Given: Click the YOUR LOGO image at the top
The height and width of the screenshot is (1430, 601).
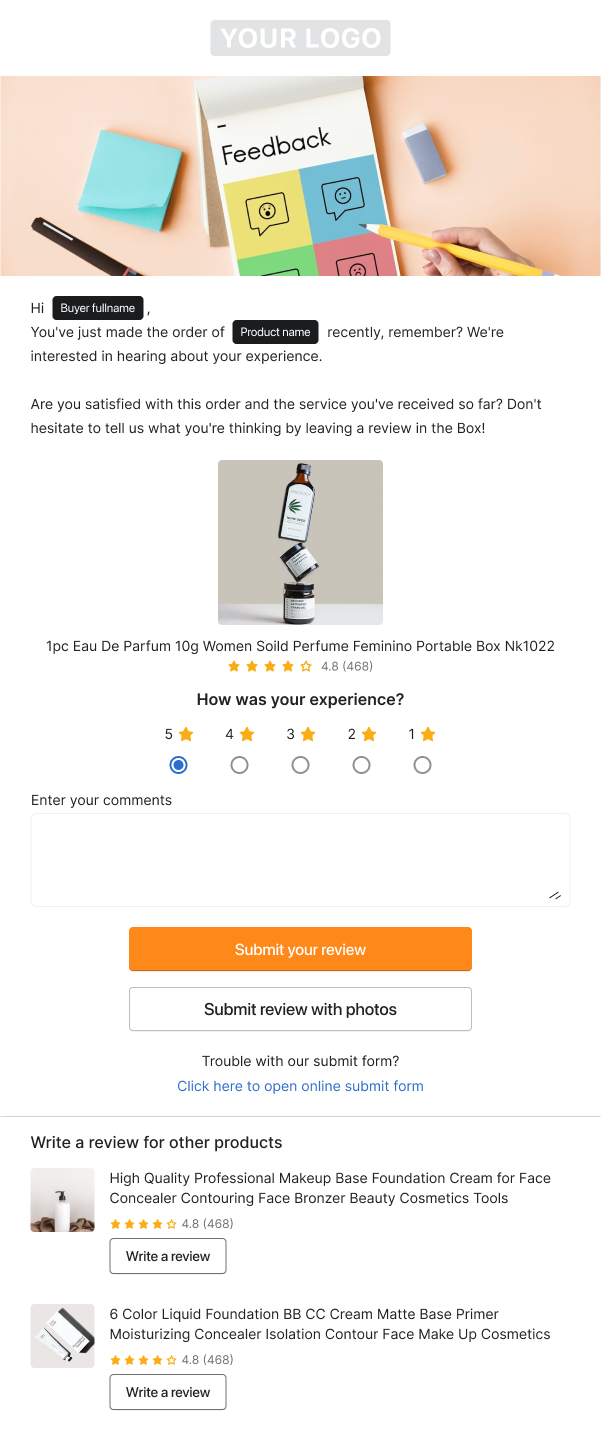Looking at the screenshot, I should click(300, 37).
